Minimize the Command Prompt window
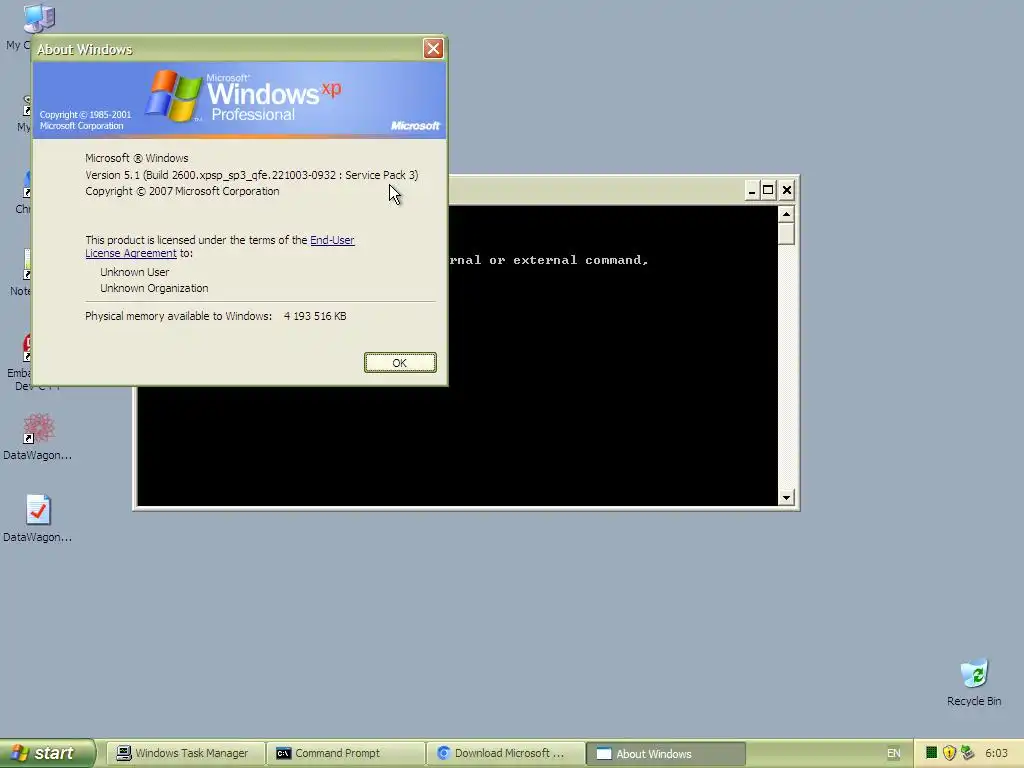 [x=752, y=190]
